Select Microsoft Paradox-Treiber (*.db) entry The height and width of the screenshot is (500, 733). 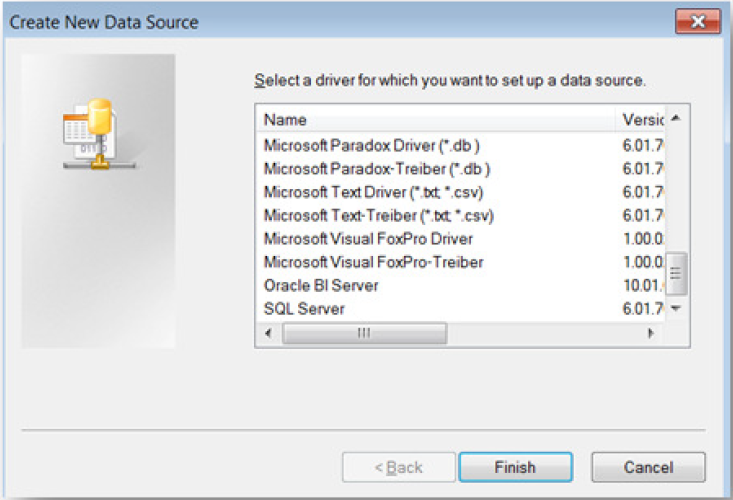coord(377,168)
